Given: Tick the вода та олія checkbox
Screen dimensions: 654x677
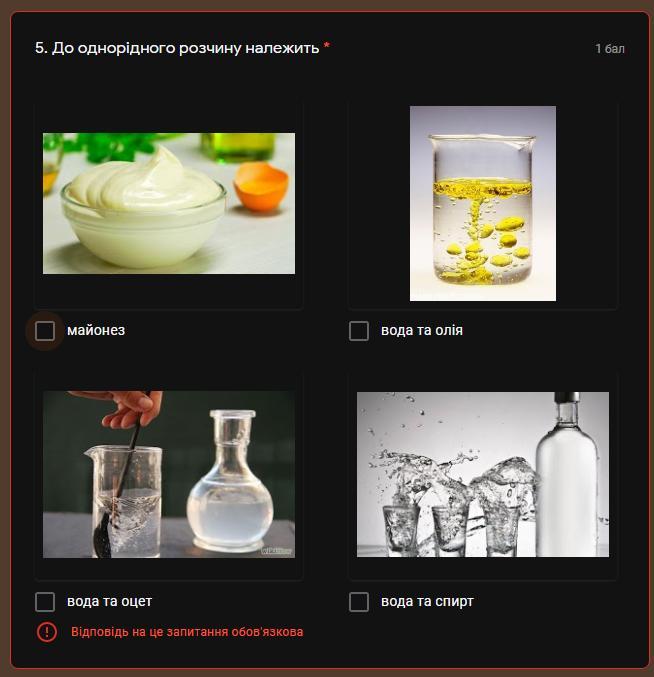Looking at the screenshot, I should (359, 331).
